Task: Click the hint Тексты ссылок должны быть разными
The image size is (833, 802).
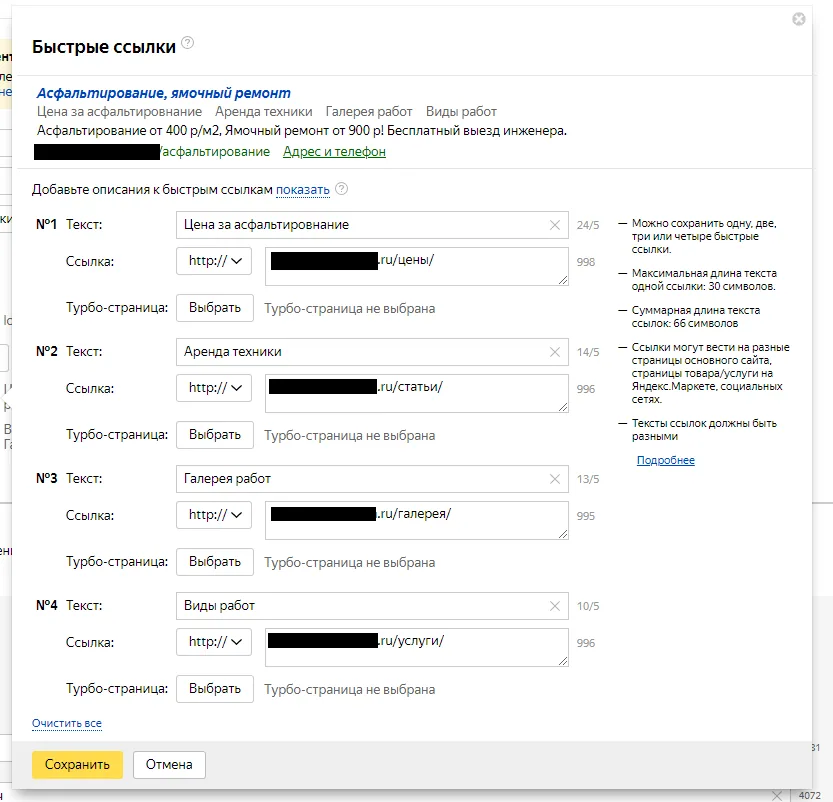Action: pyautogui.click(x=704, y=430)
